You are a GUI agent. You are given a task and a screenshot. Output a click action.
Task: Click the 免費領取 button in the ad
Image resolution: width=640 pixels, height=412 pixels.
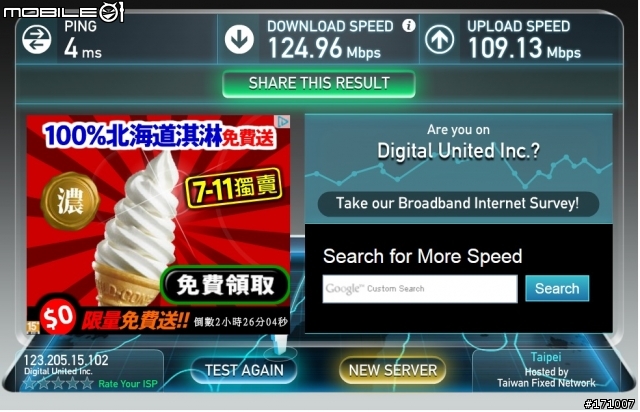225,285
